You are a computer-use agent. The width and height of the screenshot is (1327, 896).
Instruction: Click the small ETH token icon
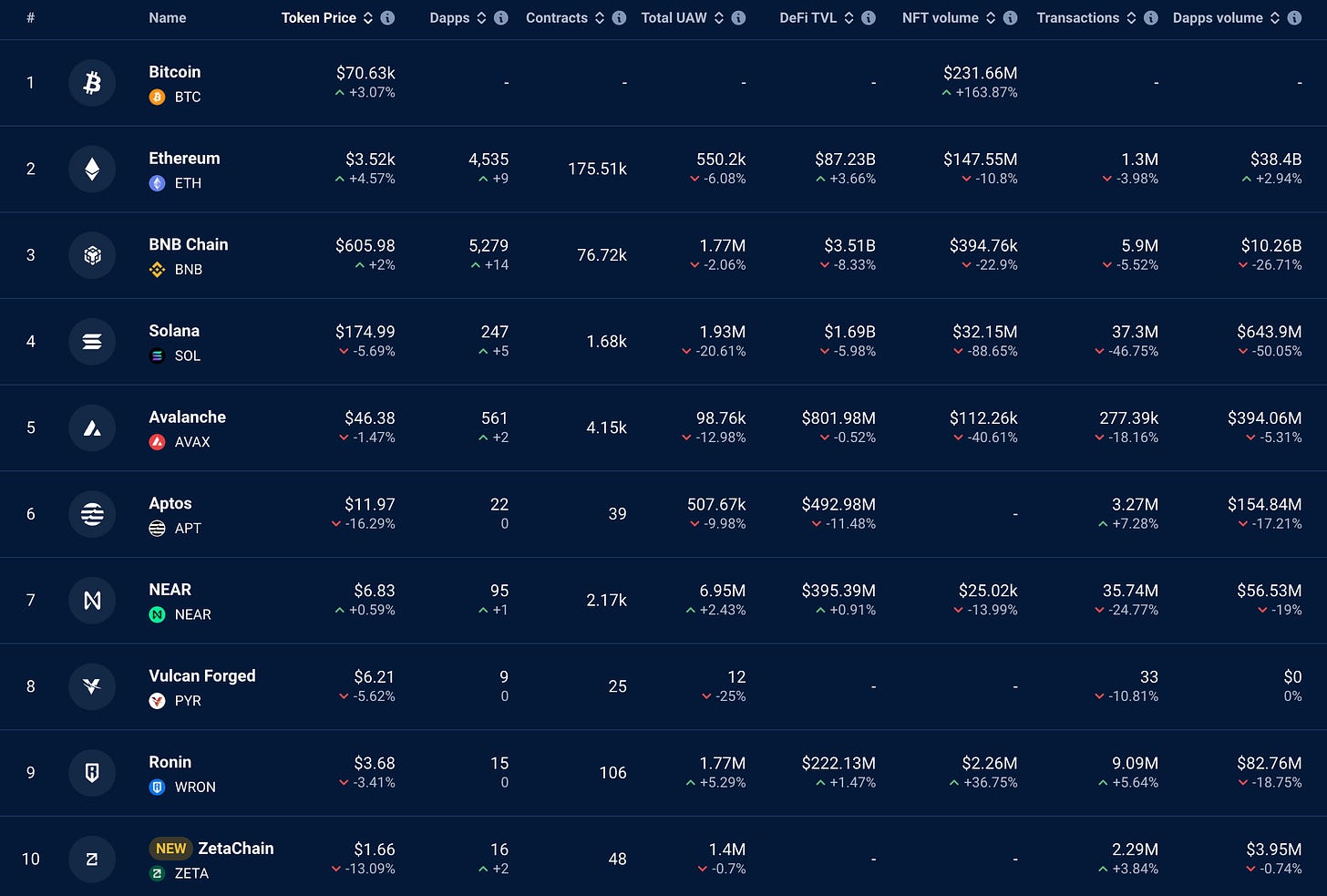[157, 183]
